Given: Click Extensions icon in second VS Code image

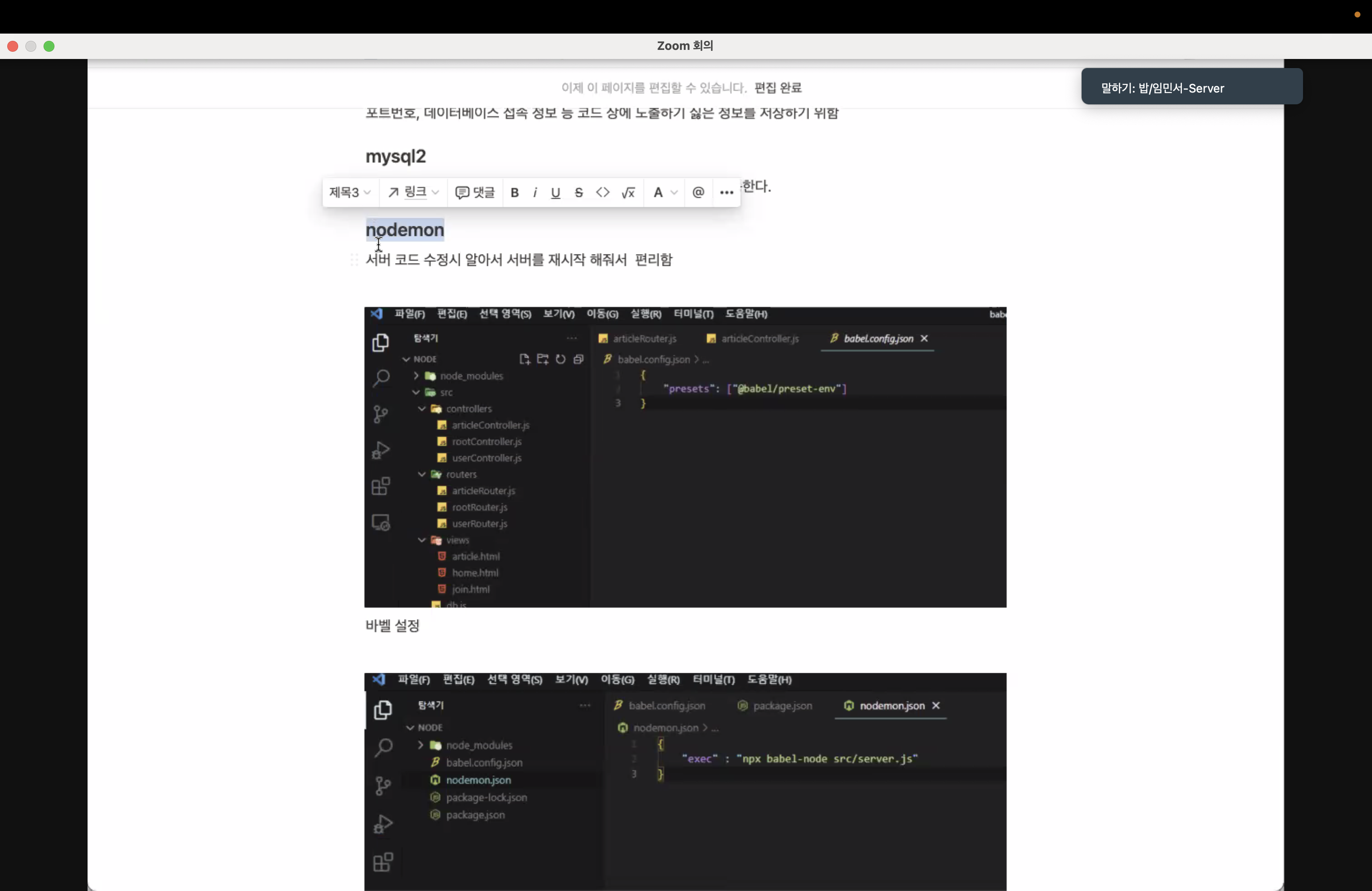Looking at the screenshot, I should point(383,863).
